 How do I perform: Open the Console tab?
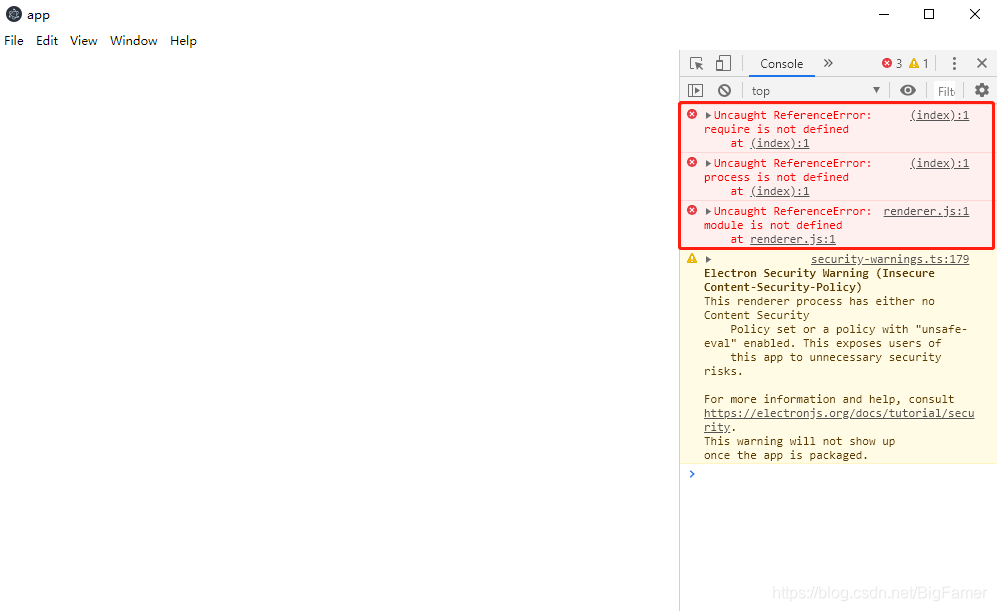point(781,64)
